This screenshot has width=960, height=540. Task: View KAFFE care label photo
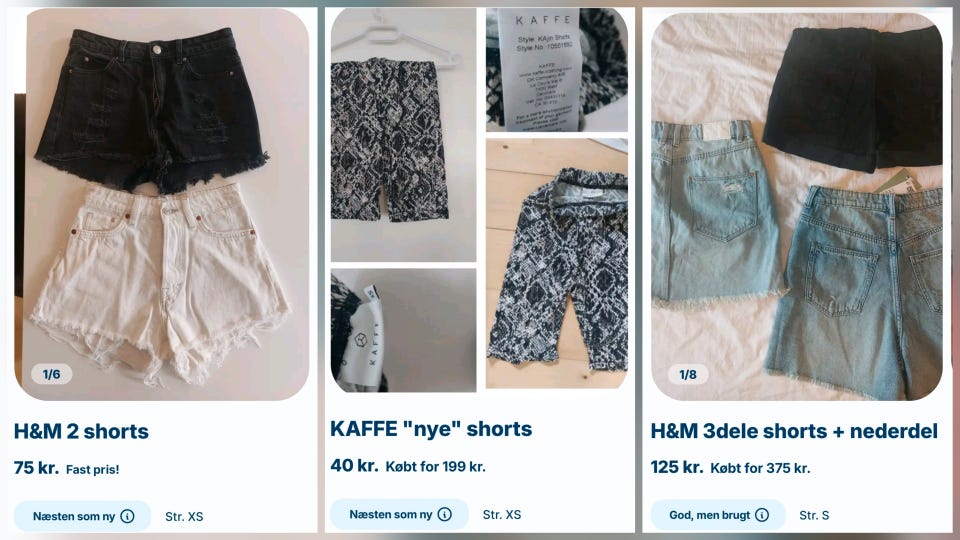click(x=557, y=70)
